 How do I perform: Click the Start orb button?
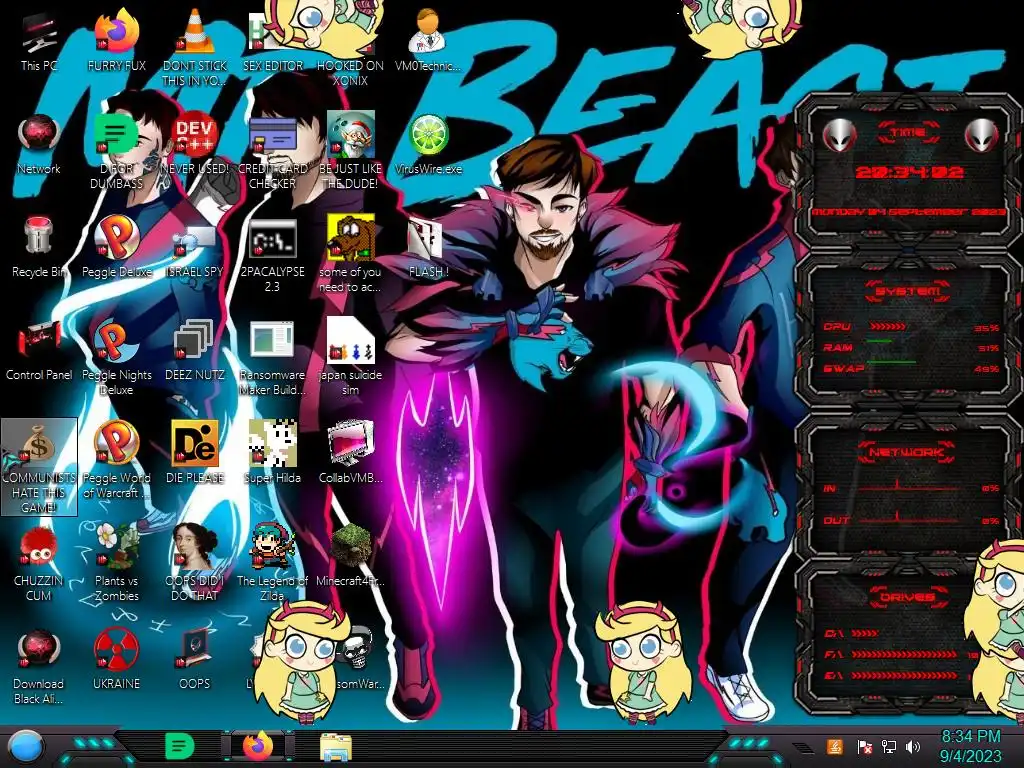(26, 746)
